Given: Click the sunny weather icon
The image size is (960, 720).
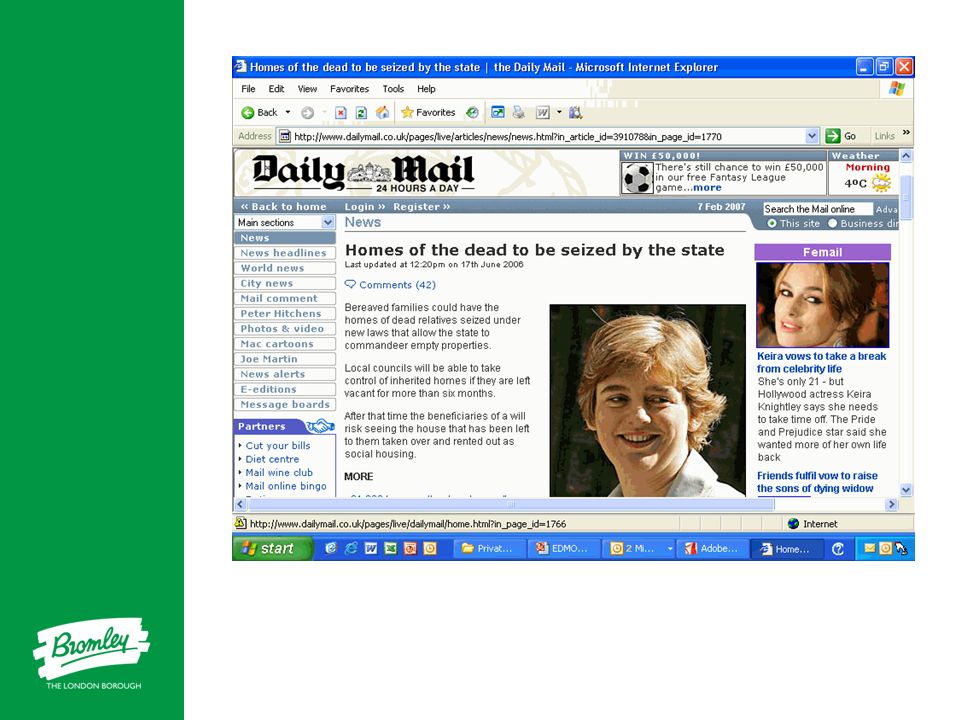Looking at the screenshot, I should coord(881,182).
